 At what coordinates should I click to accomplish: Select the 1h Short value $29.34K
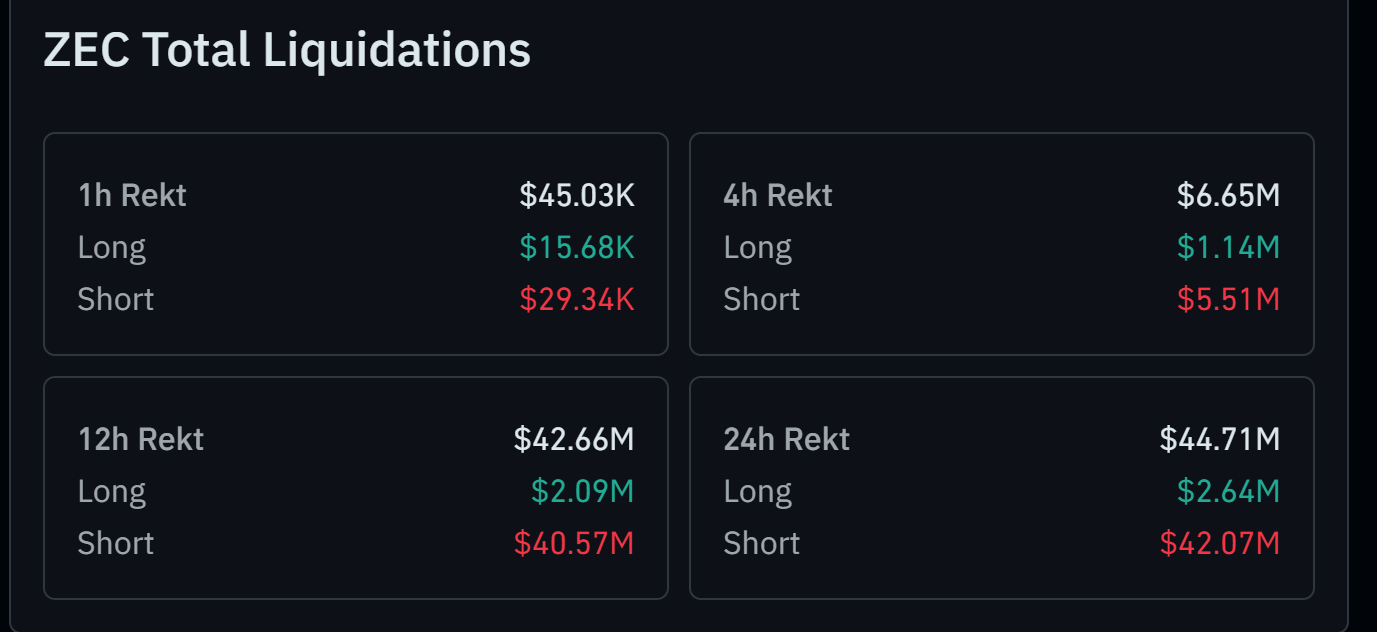click(577, 299)
